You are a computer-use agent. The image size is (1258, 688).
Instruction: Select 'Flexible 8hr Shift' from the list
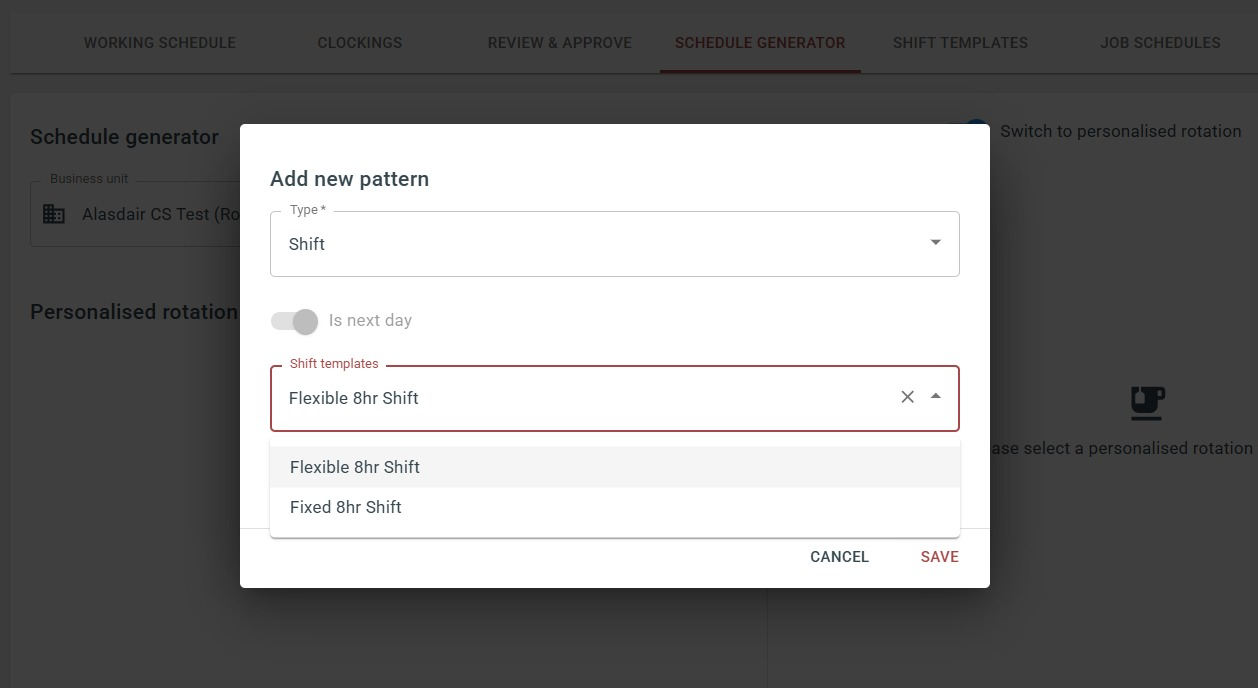pos(355,467)
